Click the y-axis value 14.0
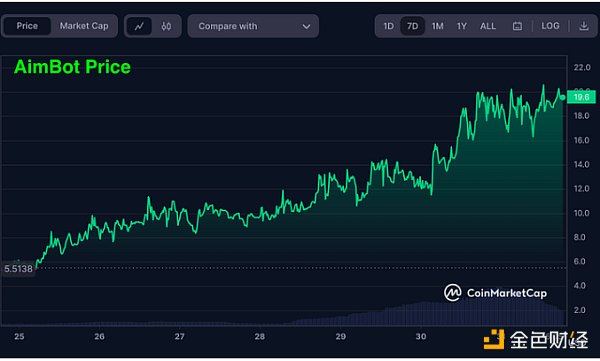 582,164
